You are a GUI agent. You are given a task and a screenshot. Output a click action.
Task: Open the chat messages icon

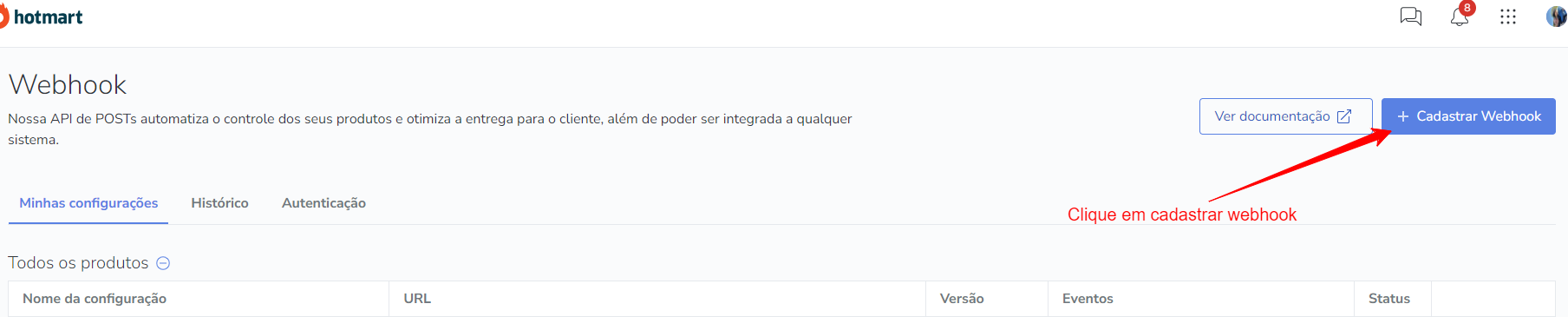click(1411, 17)
